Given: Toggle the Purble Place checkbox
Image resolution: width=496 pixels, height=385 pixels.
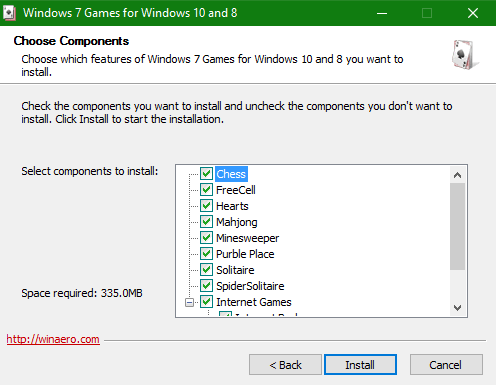Looking at the screenshot, I should (206, 253).
